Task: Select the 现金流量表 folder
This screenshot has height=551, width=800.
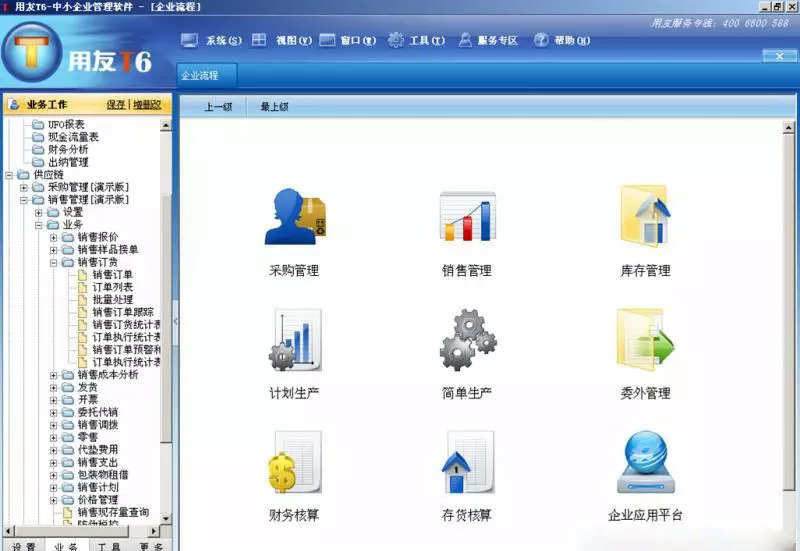Action: pyautogui.click(x=73, y=137)
